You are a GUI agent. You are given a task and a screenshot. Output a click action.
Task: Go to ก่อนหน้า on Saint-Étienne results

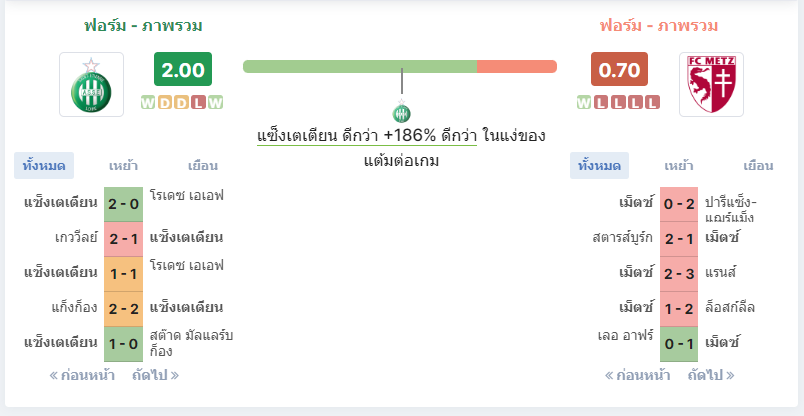click(82, 375)
